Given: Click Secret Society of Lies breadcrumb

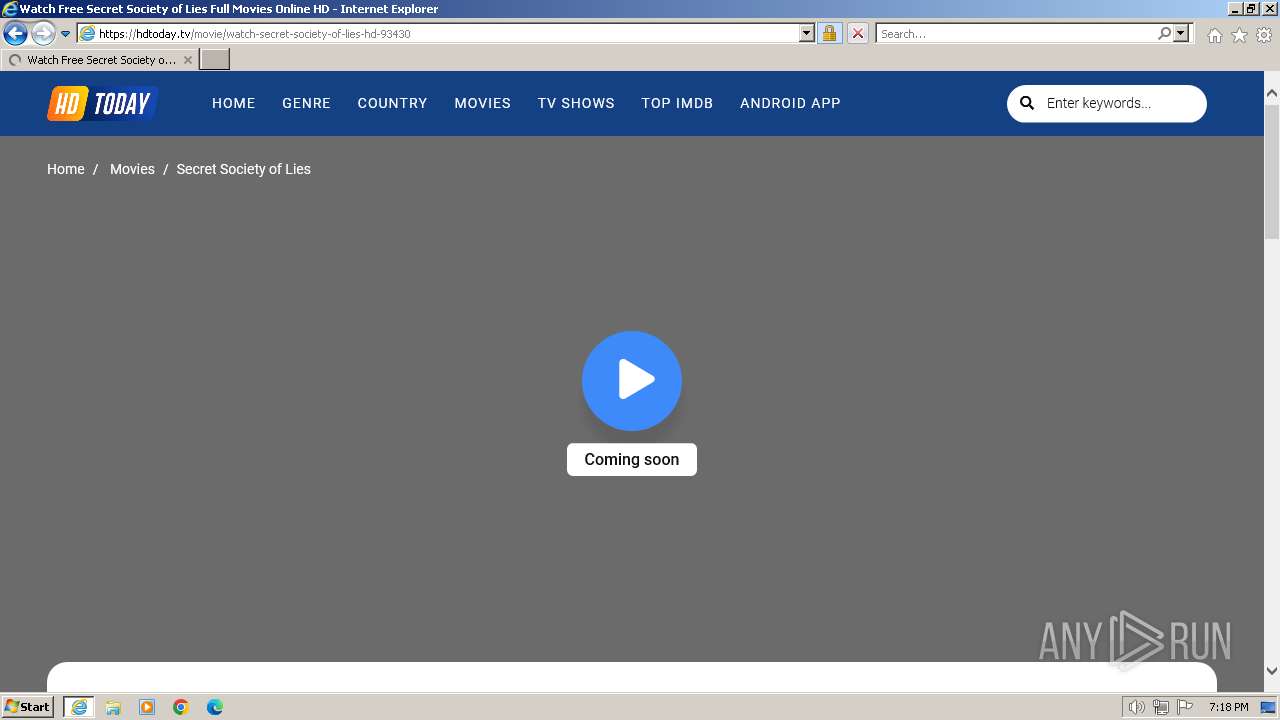Looking at the screenshot, I should coord(243,169).
